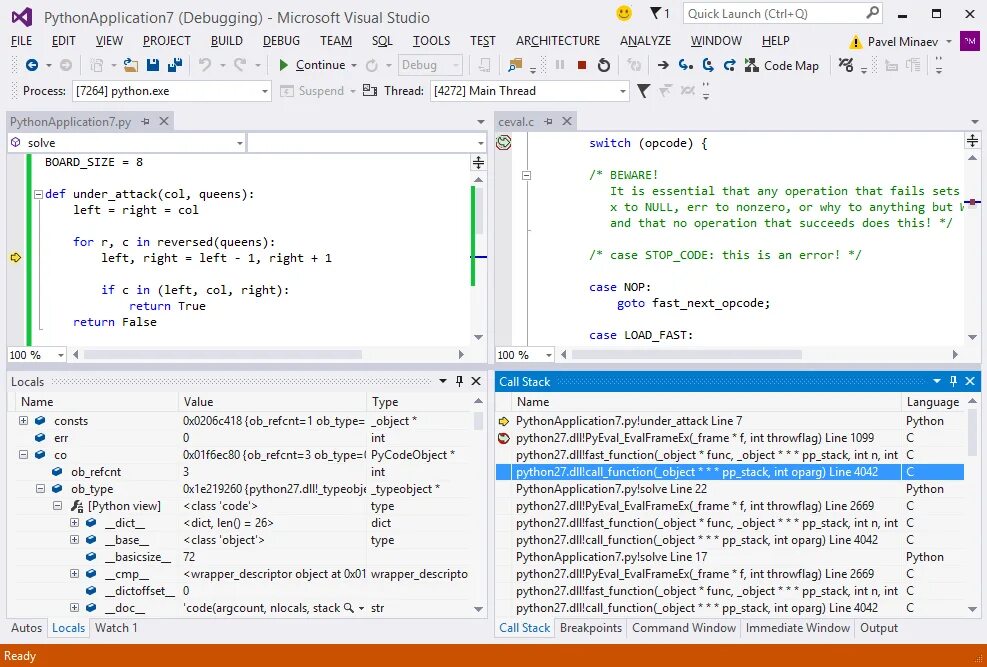Pin the PythonApplication7.py tab
987x667 pixels.
[145, 121]
